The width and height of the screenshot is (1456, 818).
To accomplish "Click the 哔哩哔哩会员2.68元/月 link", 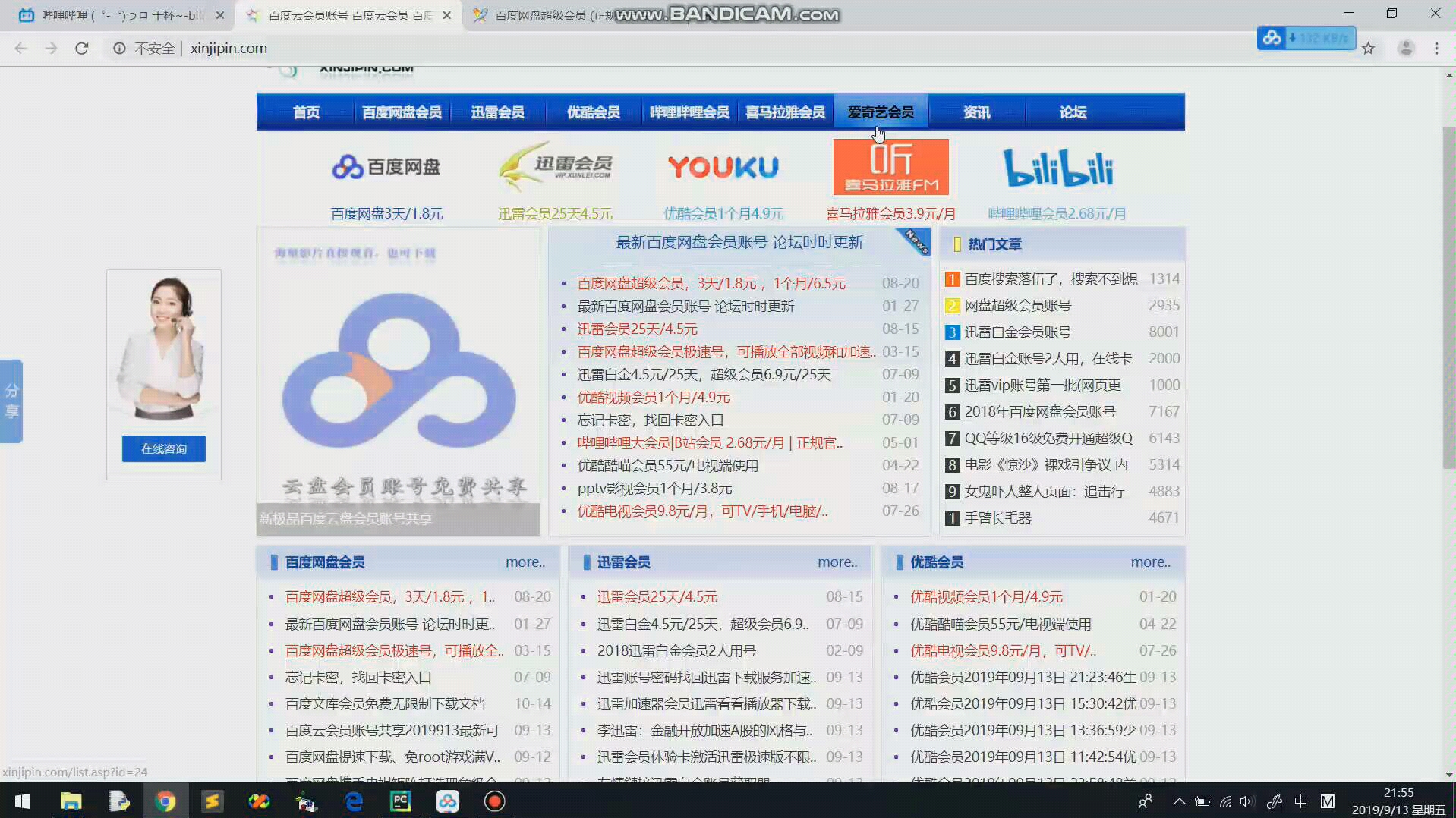I will 1057,214.
